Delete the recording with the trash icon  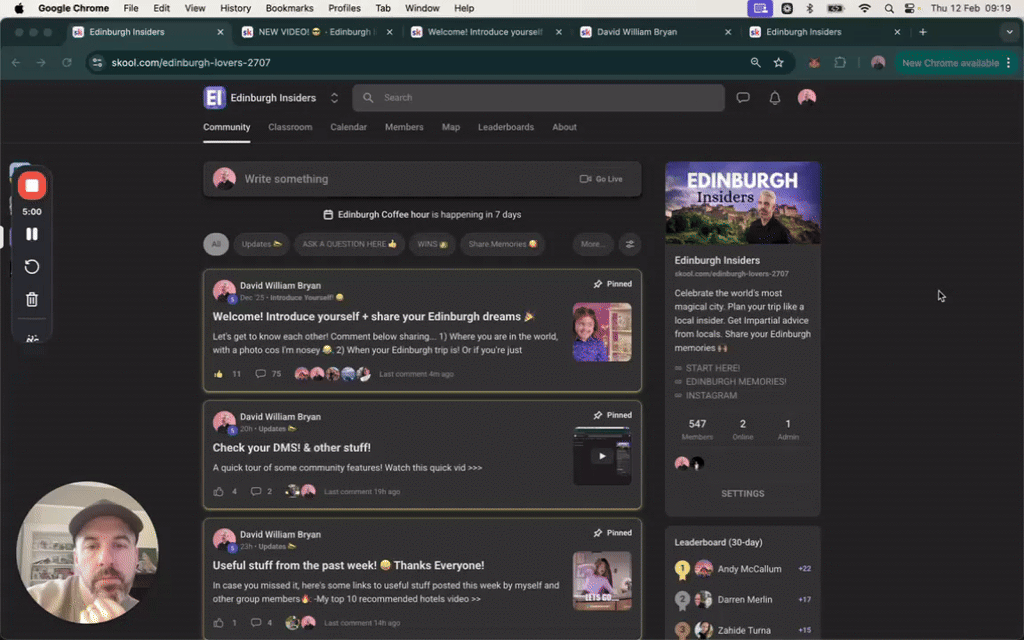pyautogui.click(x=31, y=299)
